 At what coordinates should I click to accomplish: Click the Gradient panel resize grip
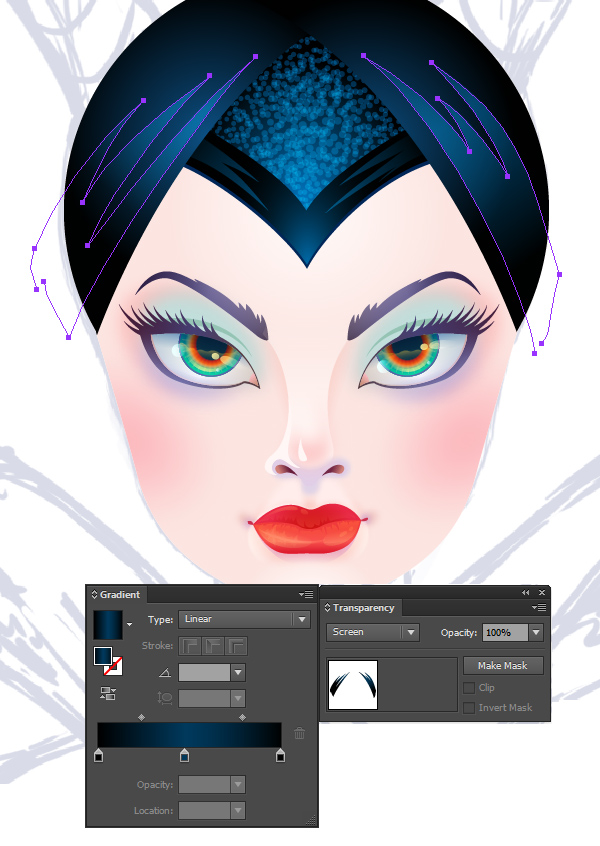[311, 820]
